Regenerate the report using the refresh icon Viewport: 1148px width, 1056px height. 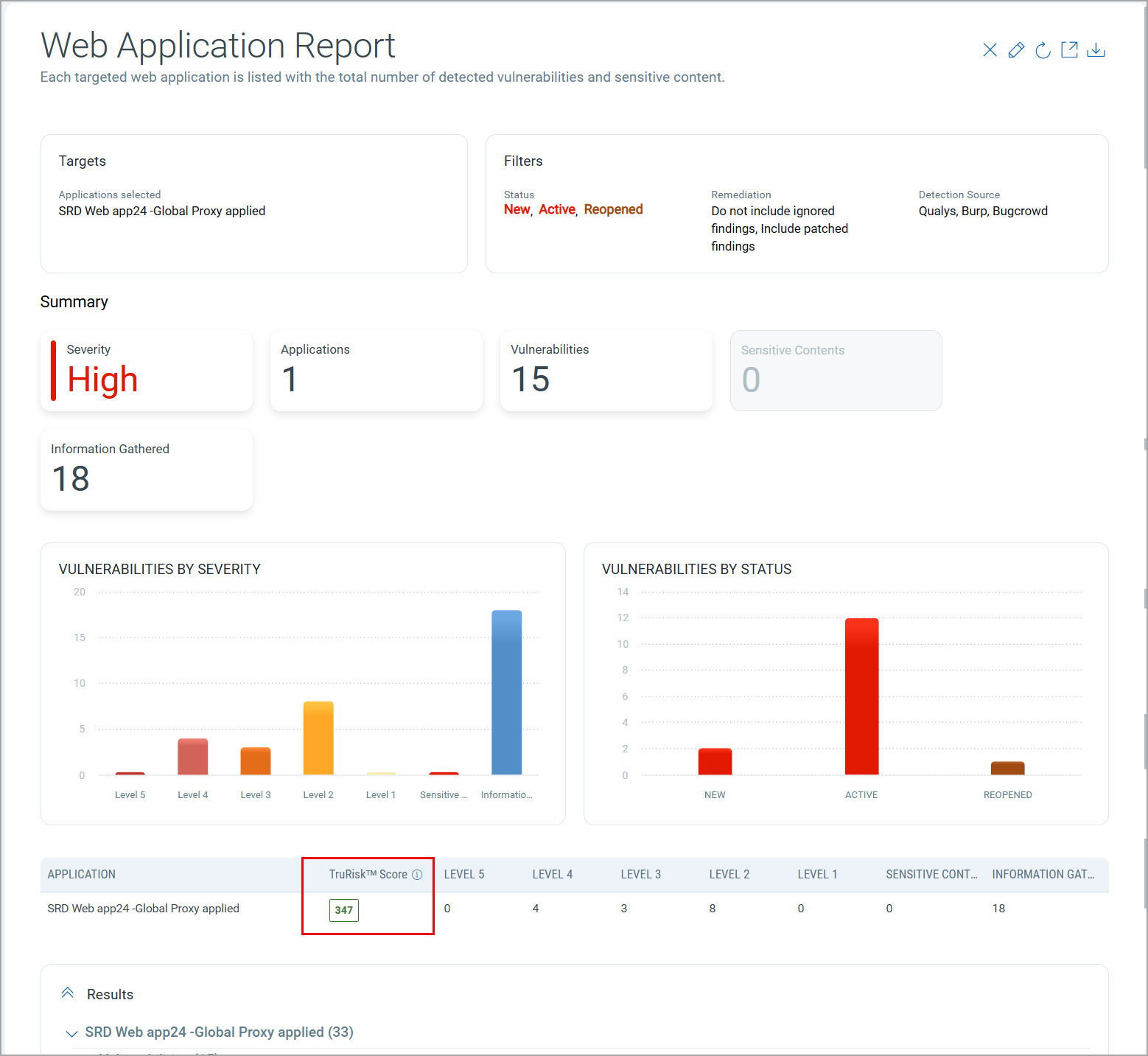1043,50
